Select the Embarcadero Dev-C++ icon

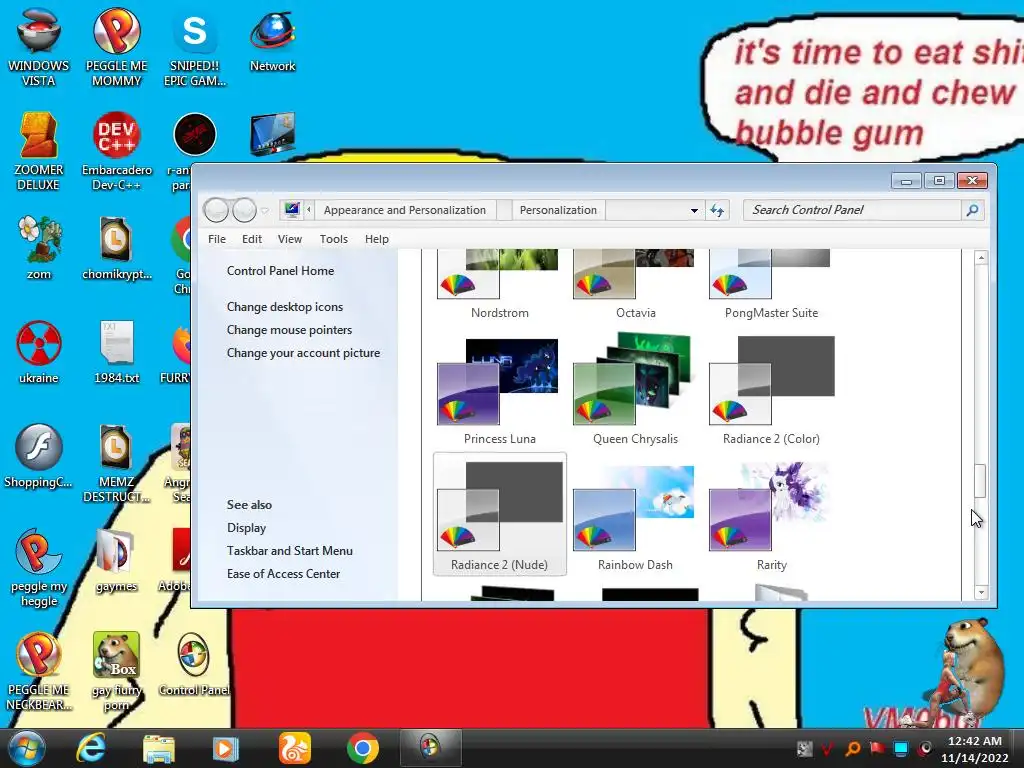pos(116,152)
